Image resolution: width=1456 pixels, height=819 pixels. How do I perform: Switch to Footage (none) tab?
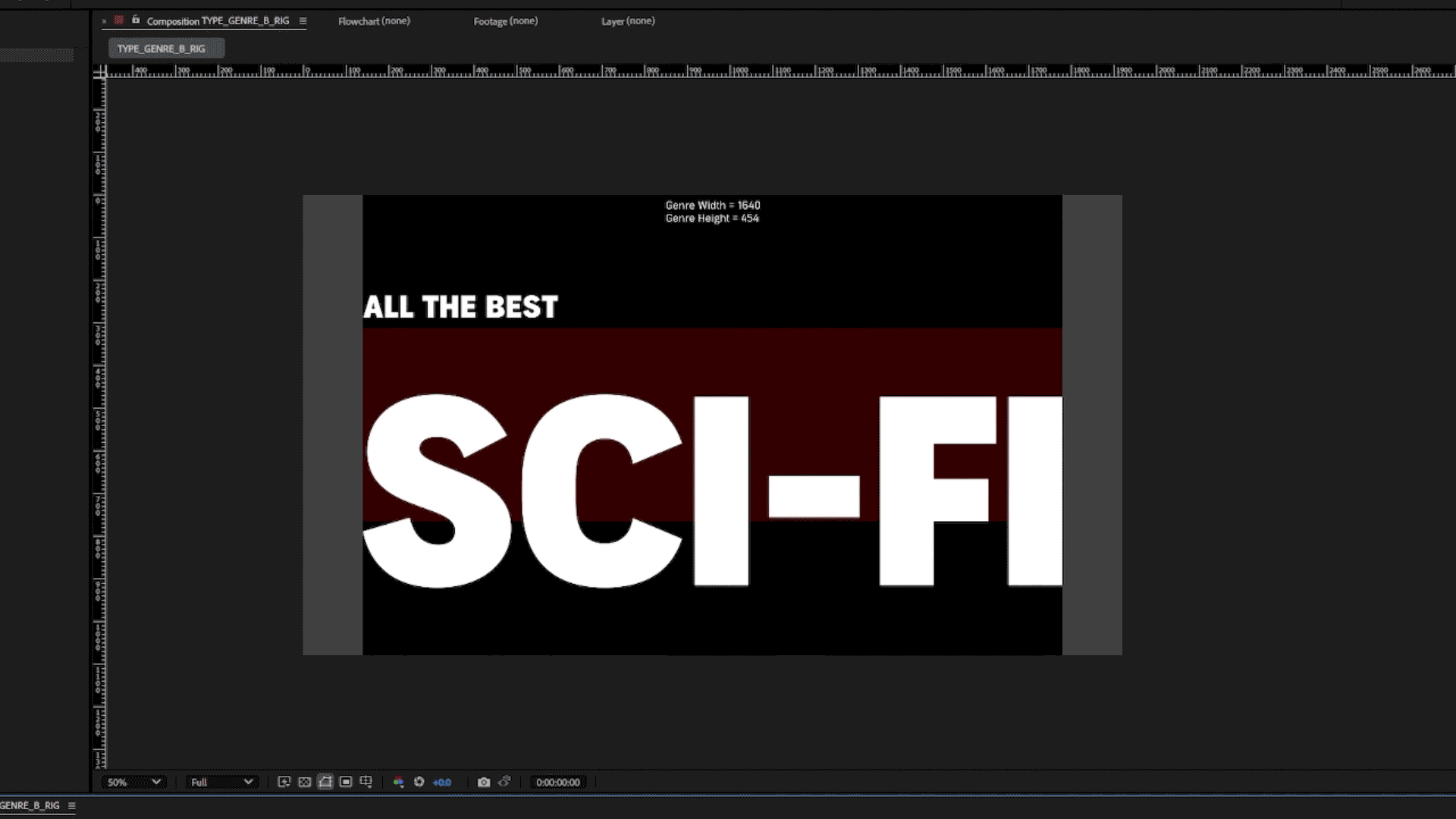click(x=506, y=21)
